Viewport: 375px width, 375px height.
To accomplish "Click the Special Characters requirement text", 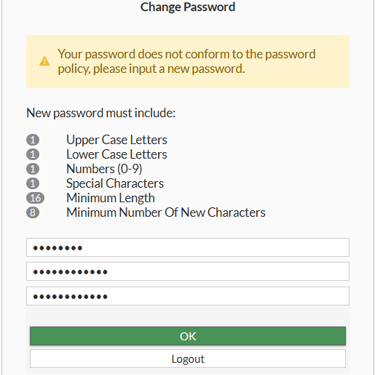I will pos(115,183).
